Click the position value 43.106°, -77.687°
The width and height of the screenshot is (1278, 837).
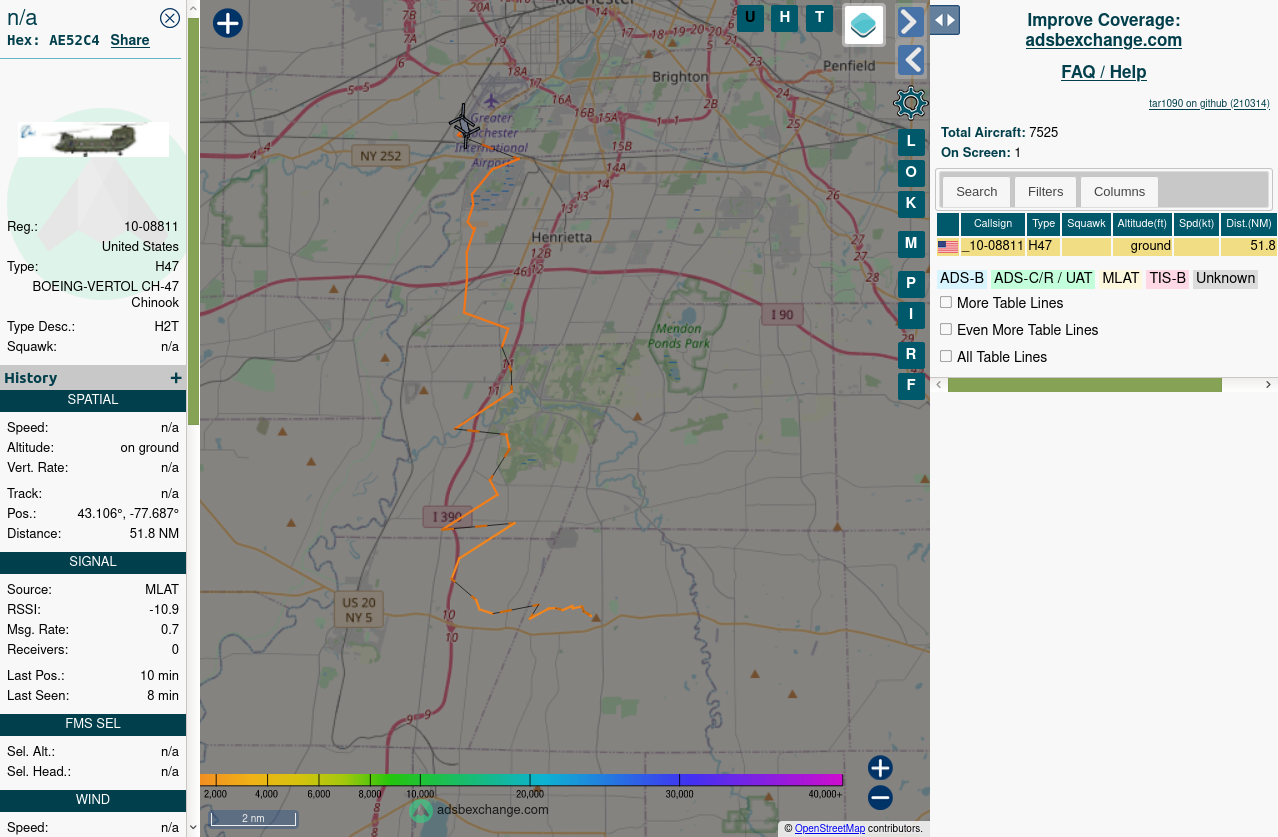tap(128, 514)
